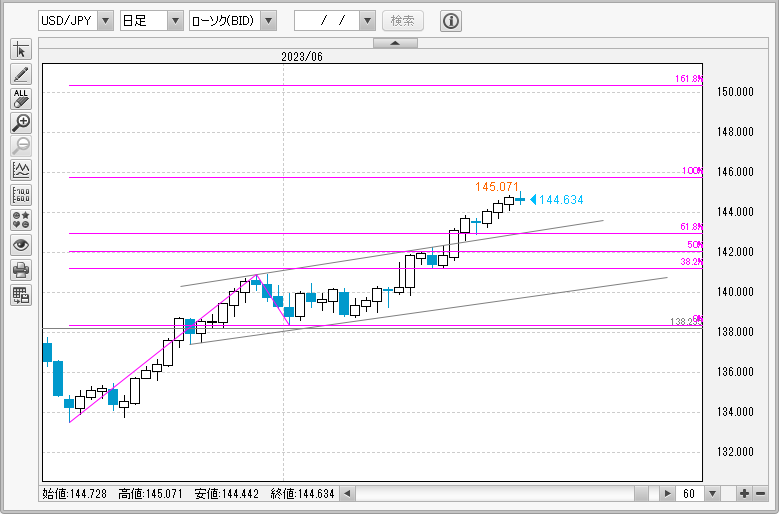Select the cursor pointer tool
This screenshot has width=779, height=514.
pos(21,50)
